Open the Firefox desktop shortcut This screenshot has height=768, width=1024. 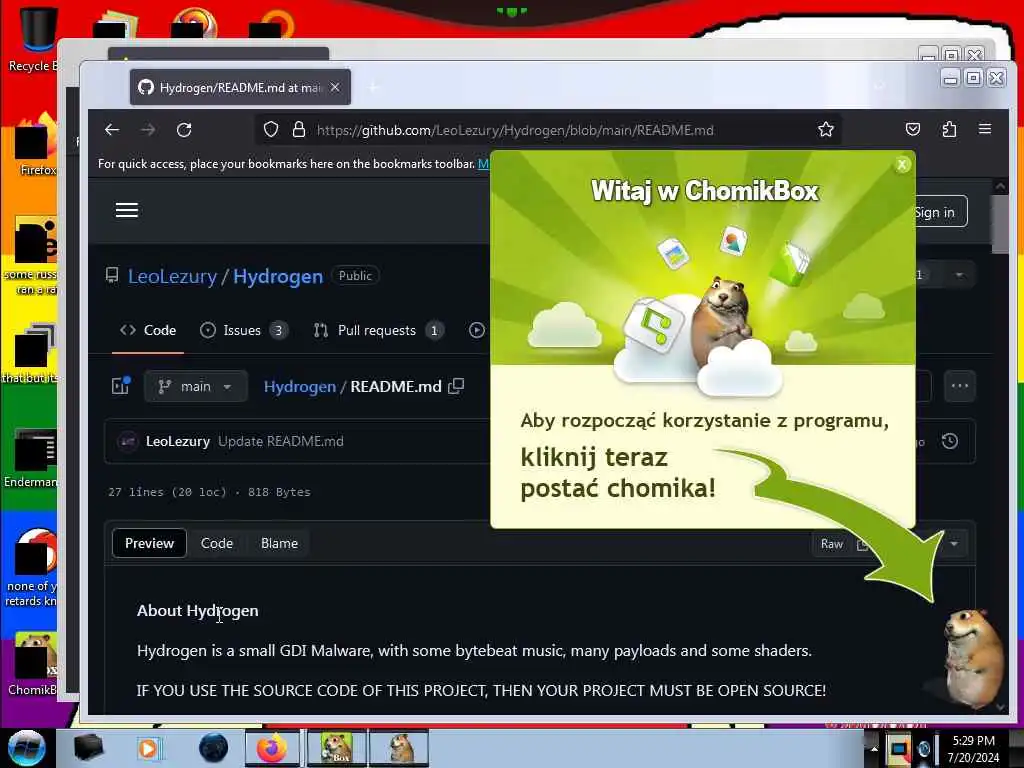click(x=36, y=145)
